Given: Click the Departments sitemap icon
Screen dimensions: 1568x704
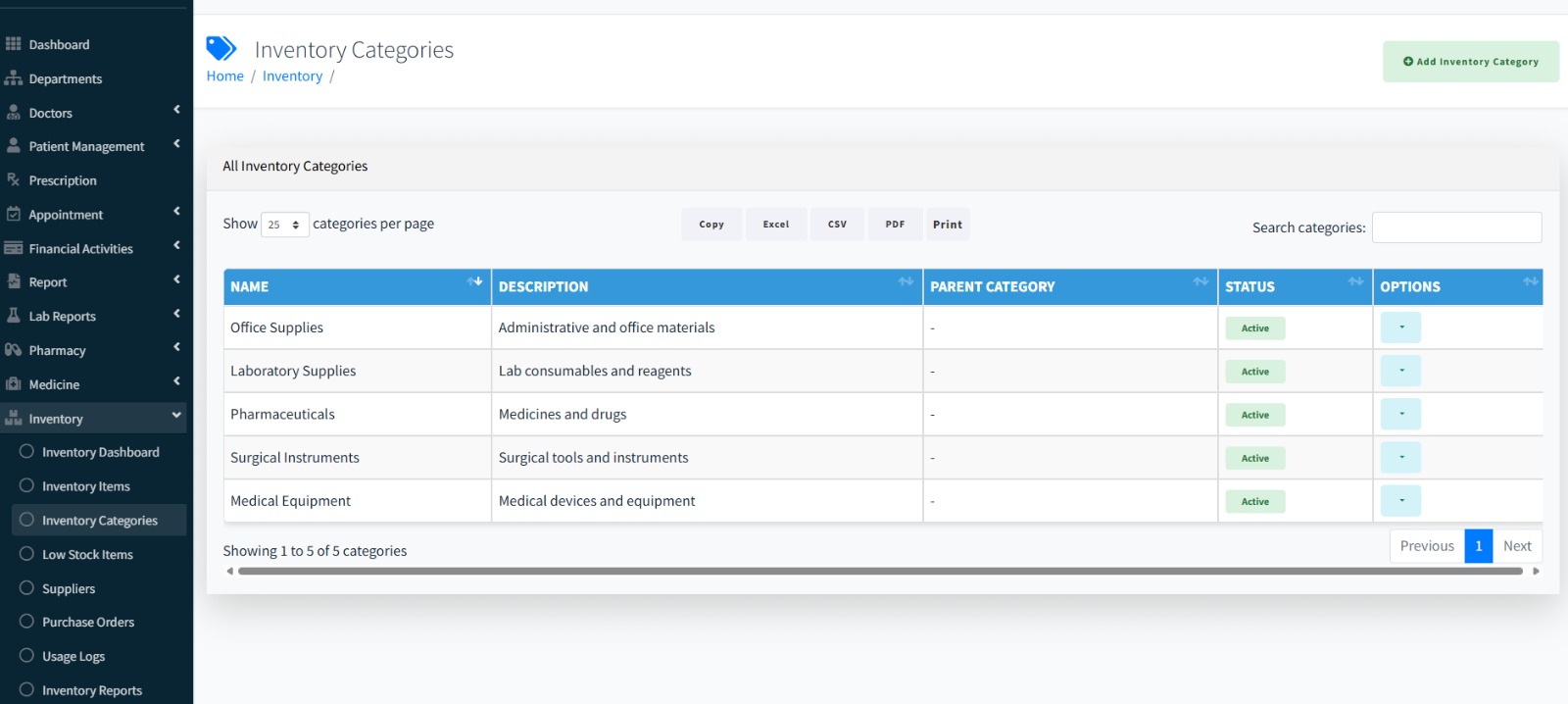Looking at the screenshot, I should pos(13,77).
